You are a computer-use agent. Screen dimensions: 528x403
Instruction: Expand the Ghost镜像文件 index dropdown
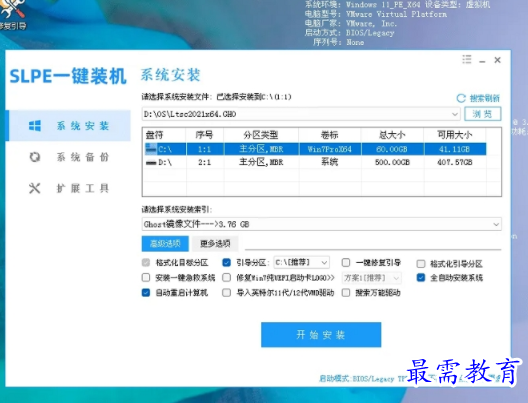[x=496, y=224]
